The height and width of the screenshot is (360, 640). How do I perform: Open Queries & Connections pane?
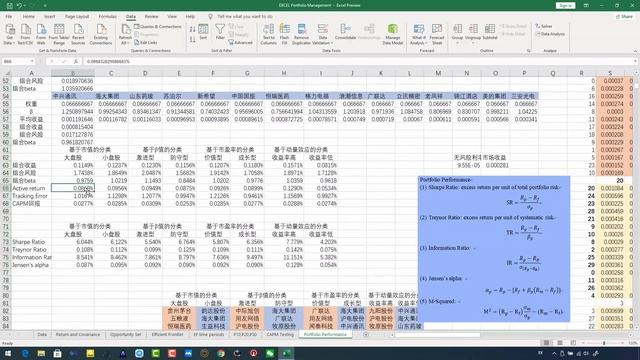[x=158, y=27]
